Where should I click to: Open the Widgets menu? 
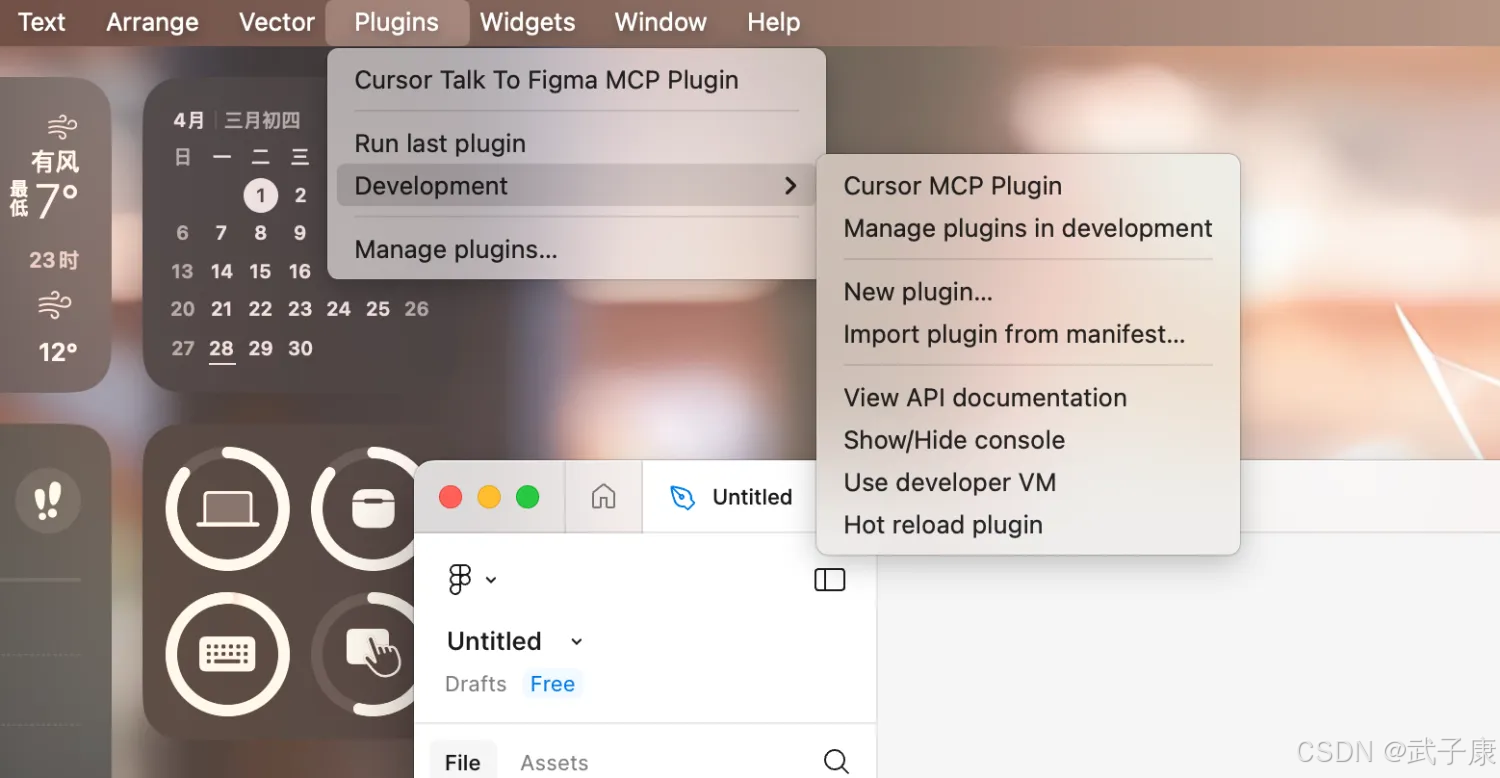528,22
